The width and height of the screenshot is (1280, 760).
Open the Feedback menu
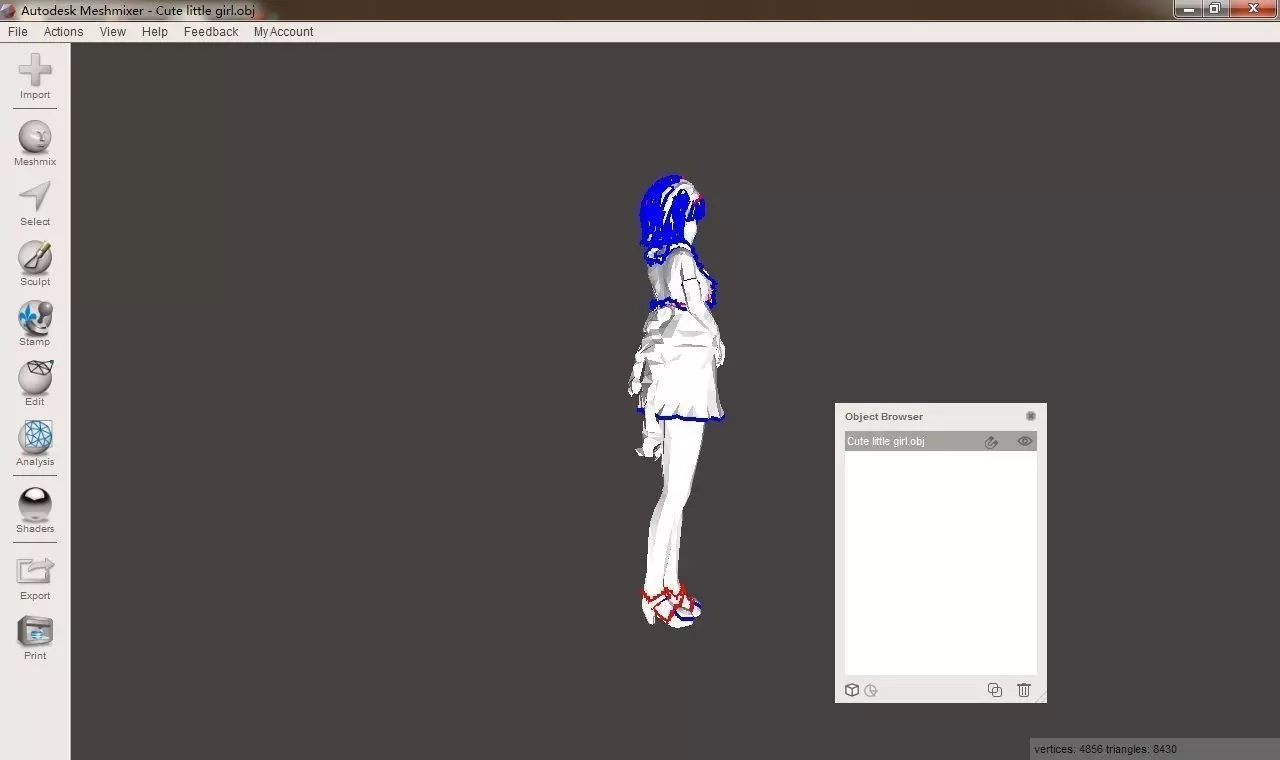pyautogui.click(x=211, y=32)
